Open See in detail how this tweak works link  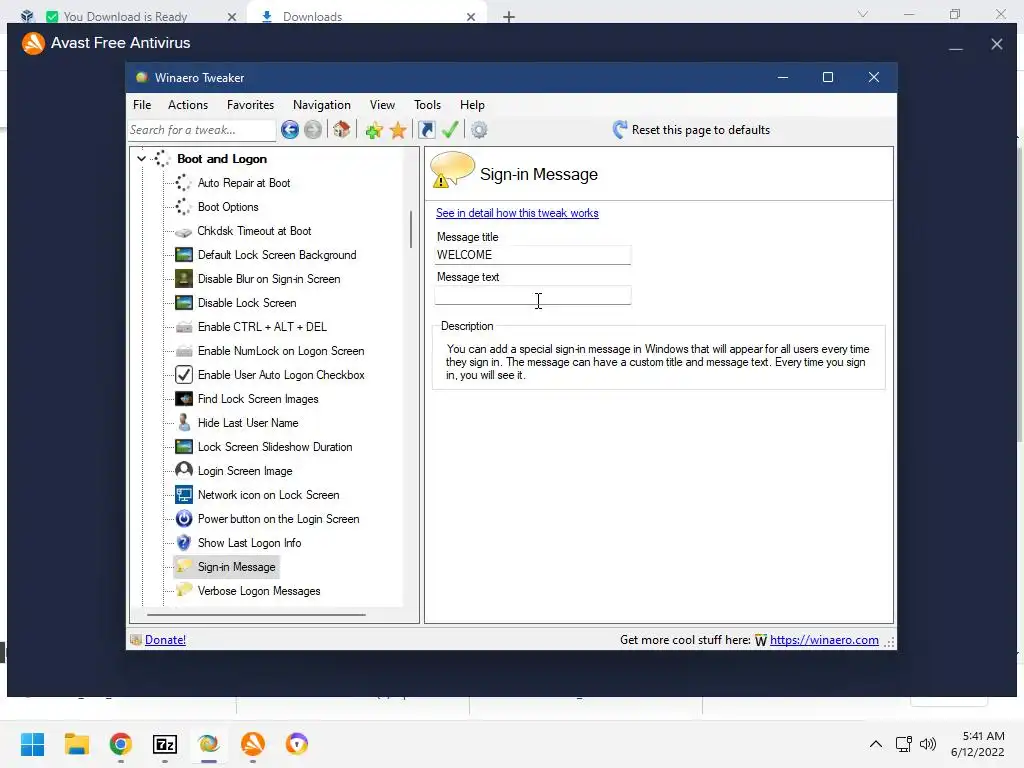pos(517,213)
